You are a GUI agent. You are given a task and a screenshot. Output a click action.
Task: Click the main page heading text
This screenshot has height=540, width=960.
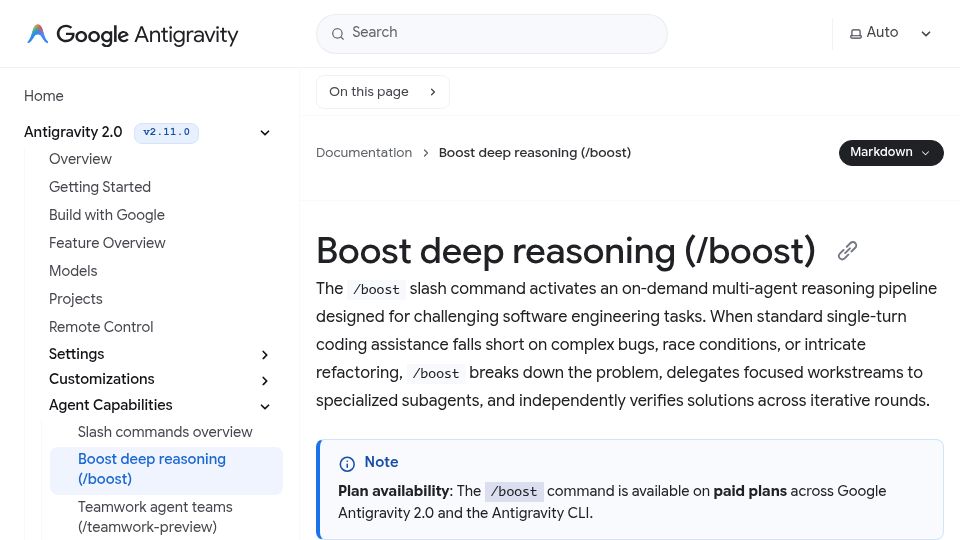click(x=566, y=251)
